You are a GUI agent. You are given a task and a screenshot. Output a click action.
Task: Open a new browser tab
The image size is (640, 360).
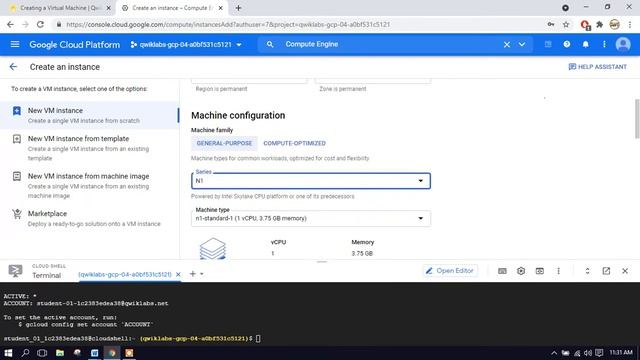point(238,8)
